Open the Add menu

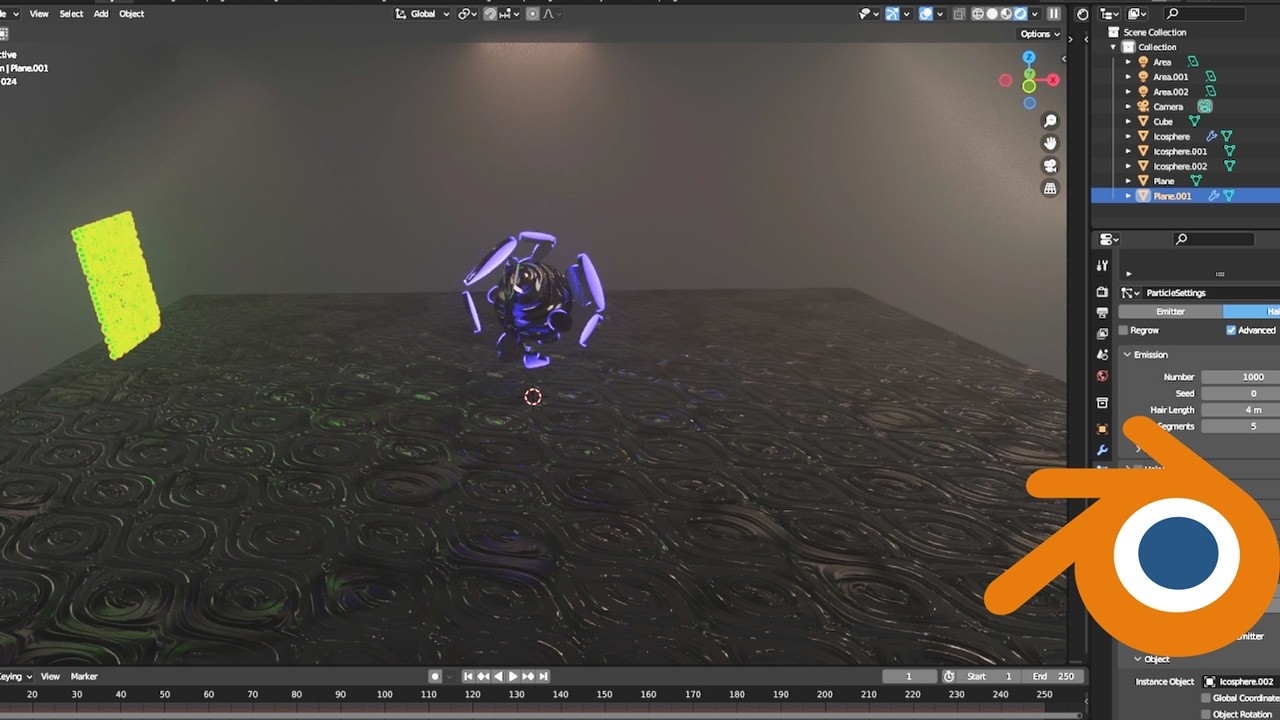tap(101, 14)
